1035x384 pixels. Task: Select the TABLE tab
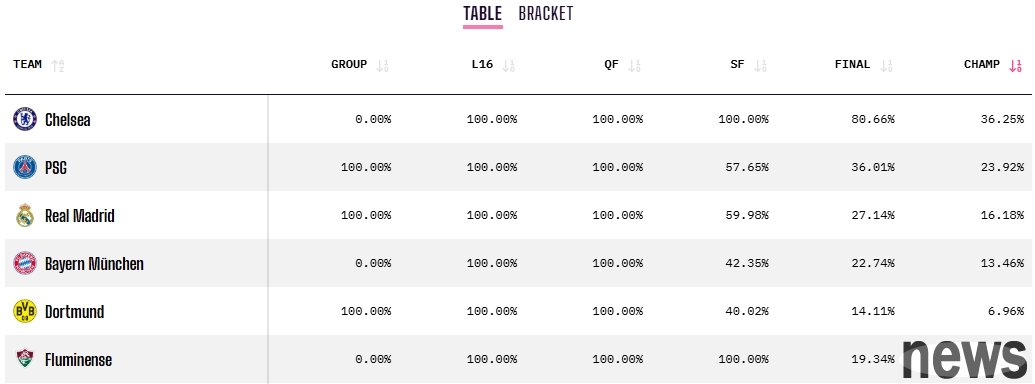click(x=483, y=14)
